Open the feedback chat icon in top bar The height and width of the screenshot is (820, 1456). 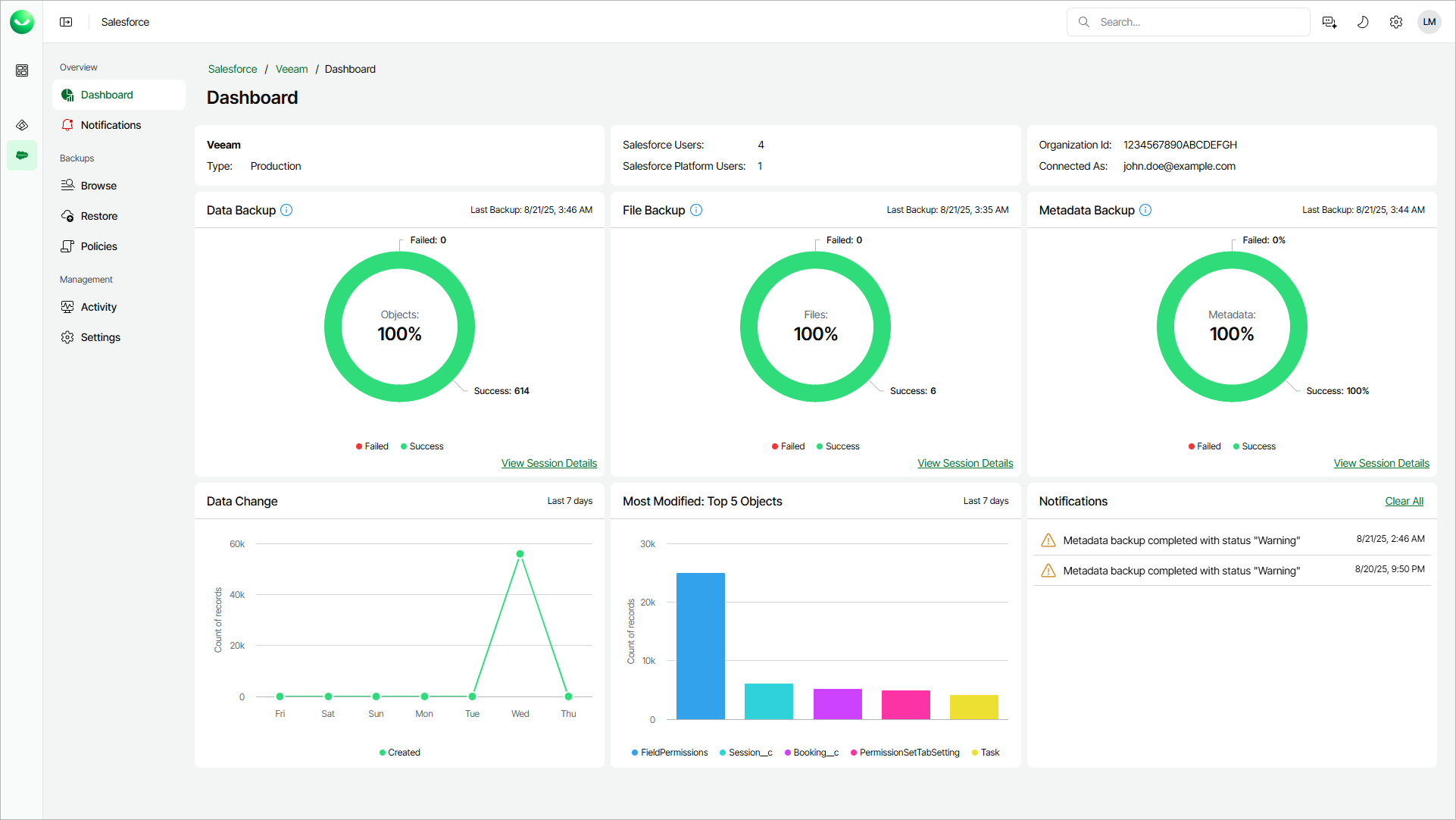(1329, 22)
